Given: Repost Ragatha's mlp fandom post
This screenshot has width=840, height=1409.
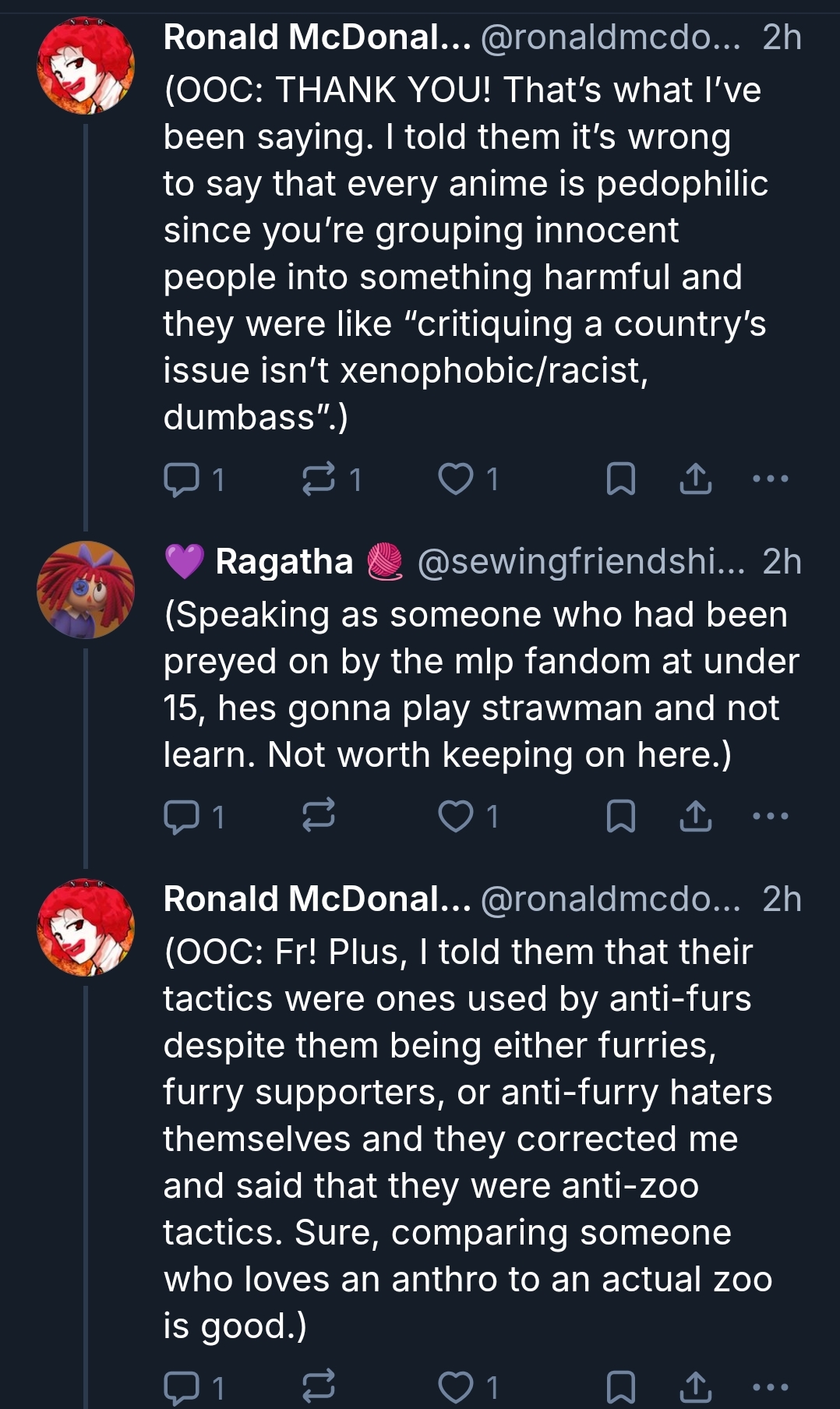Looking at the screenshot, I should pyautogui.click(x=319, y=817).
